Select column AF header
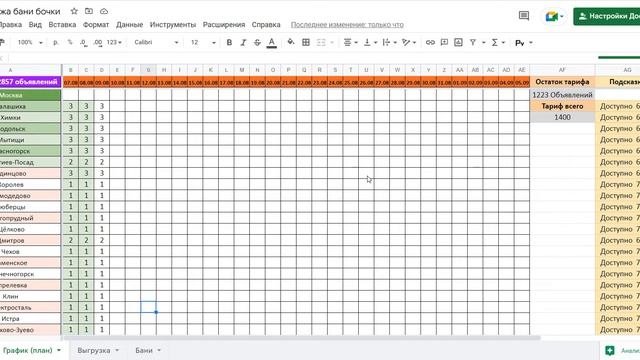Screen dimensions: 640x360 562,70
